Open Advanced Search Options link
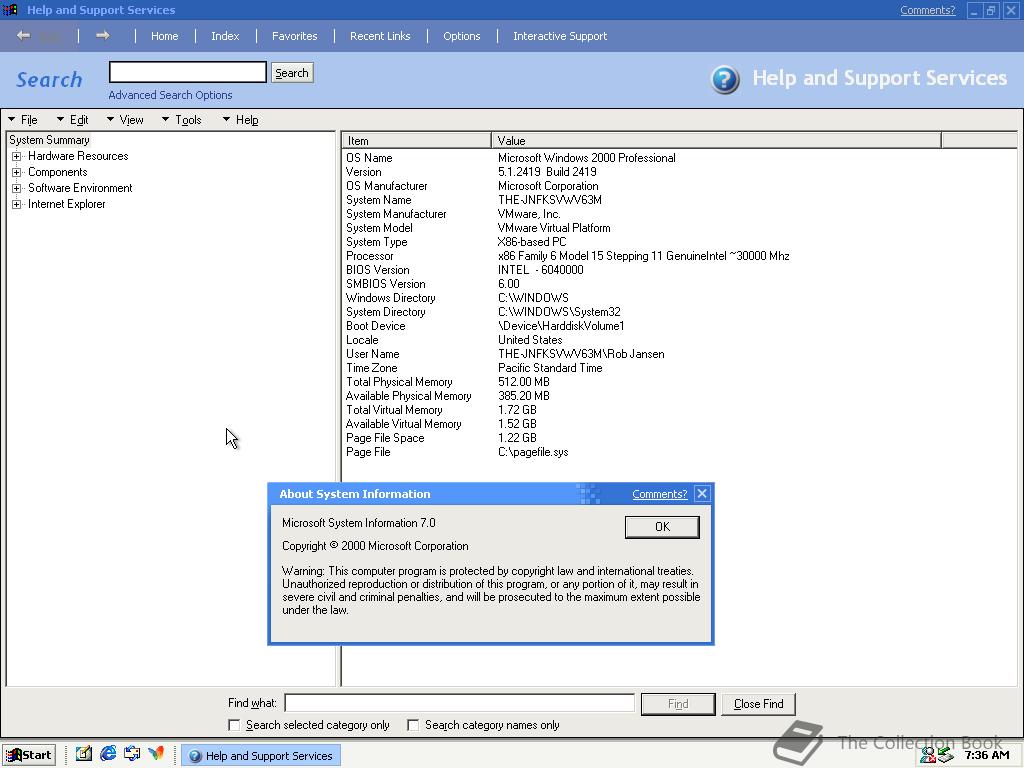Viewport: 1024px width, 768px height. tap(170, 95)
